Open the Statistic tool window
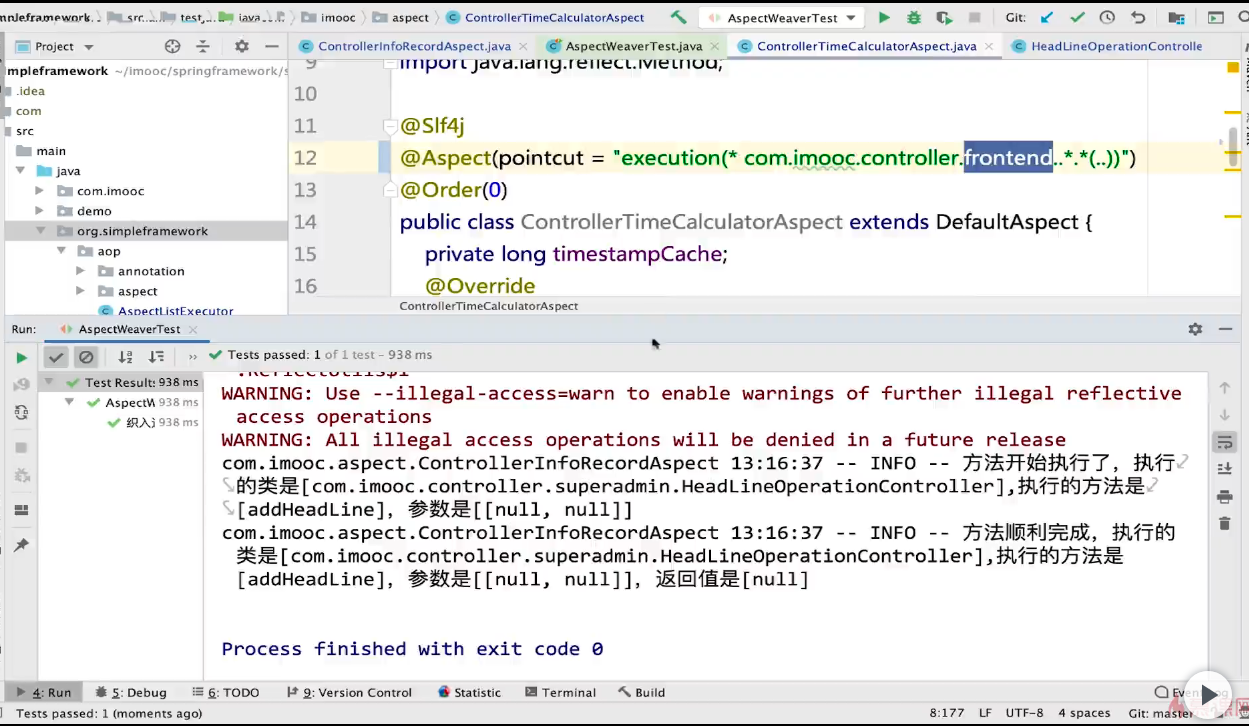This screenshot has width=1249, height=726. click(469, 692)
